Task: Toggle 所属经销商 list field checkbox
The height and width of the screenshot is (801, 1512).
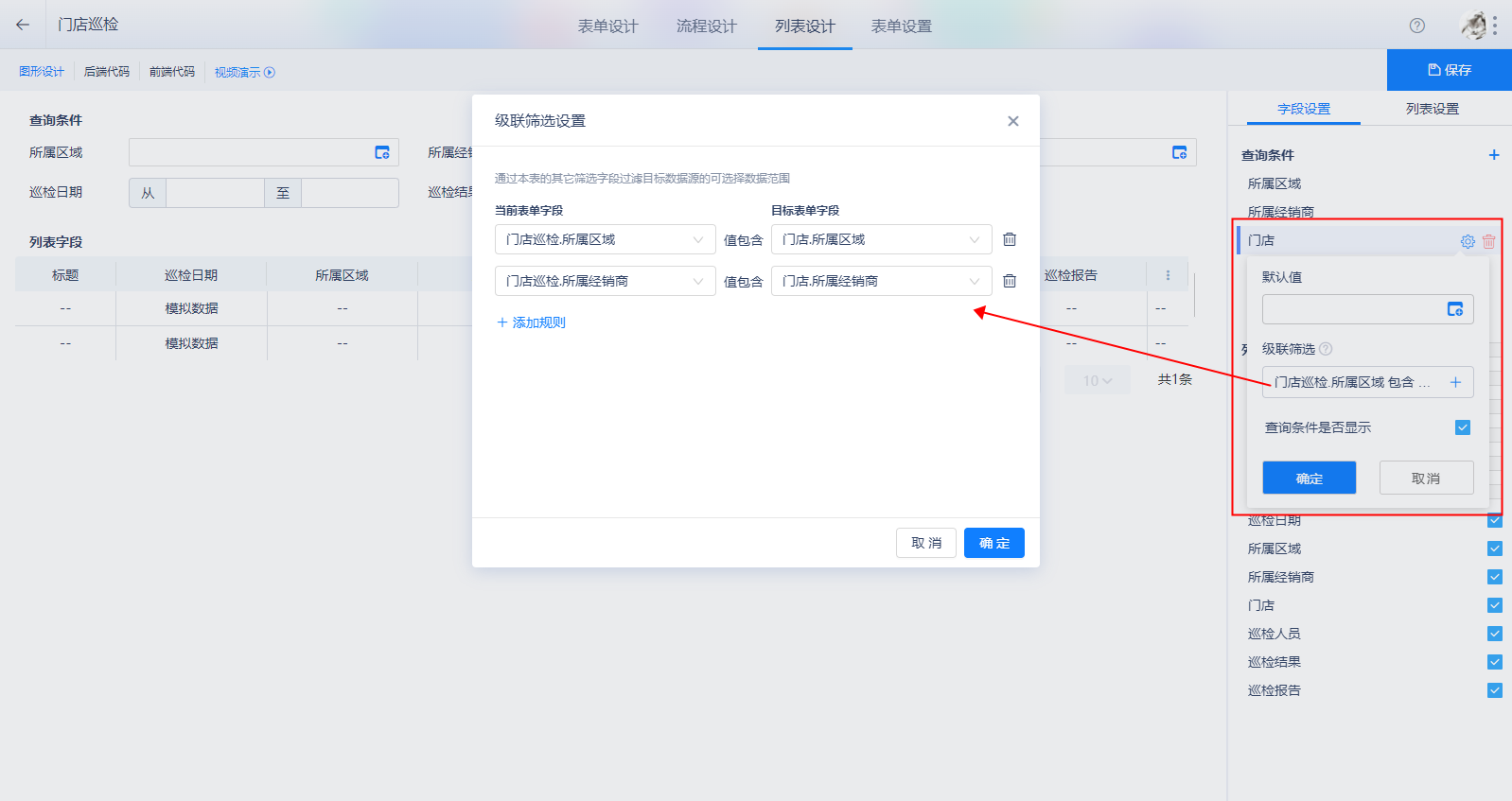Action: point(1495,577)
